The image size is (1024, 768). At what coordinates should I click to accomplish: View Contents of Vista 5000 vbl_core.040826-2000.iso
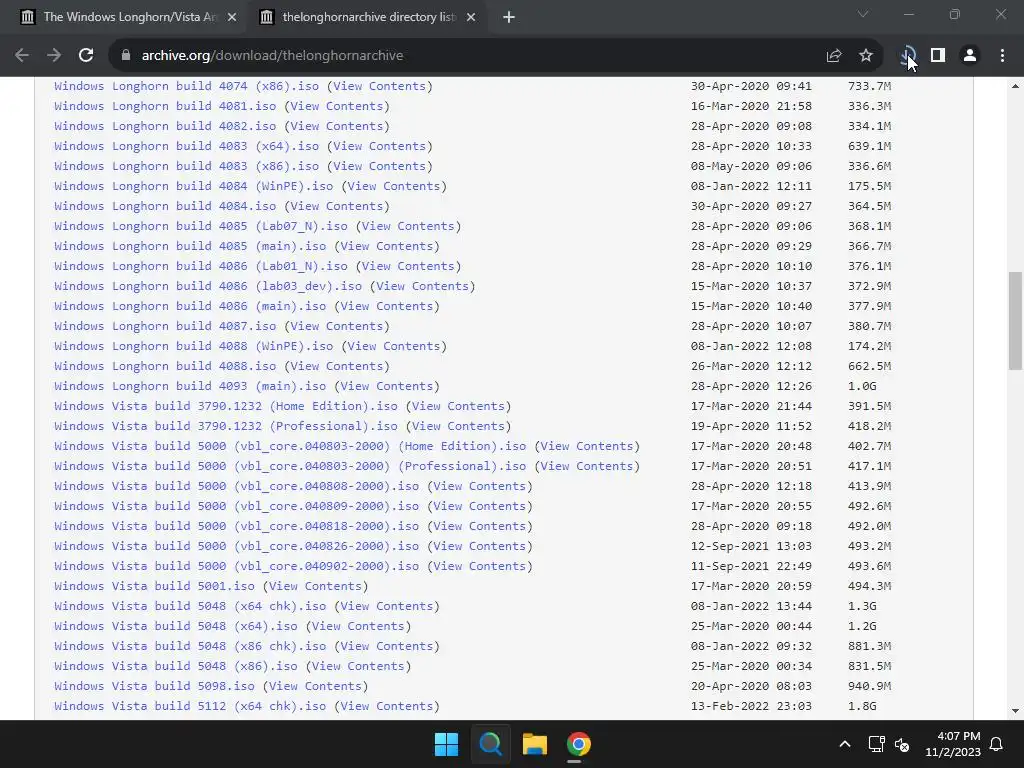[479, 546]
